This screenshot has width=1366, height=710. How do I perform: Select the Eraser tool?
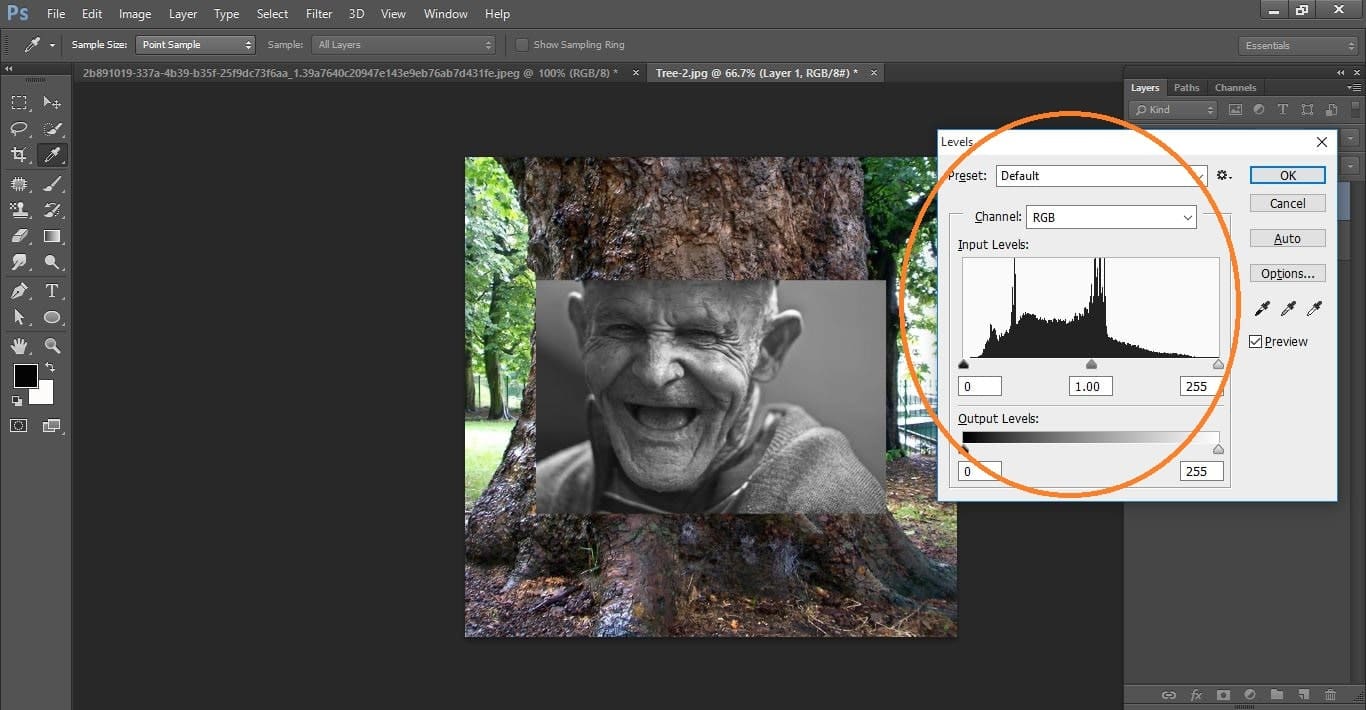[x=20, y=234]
